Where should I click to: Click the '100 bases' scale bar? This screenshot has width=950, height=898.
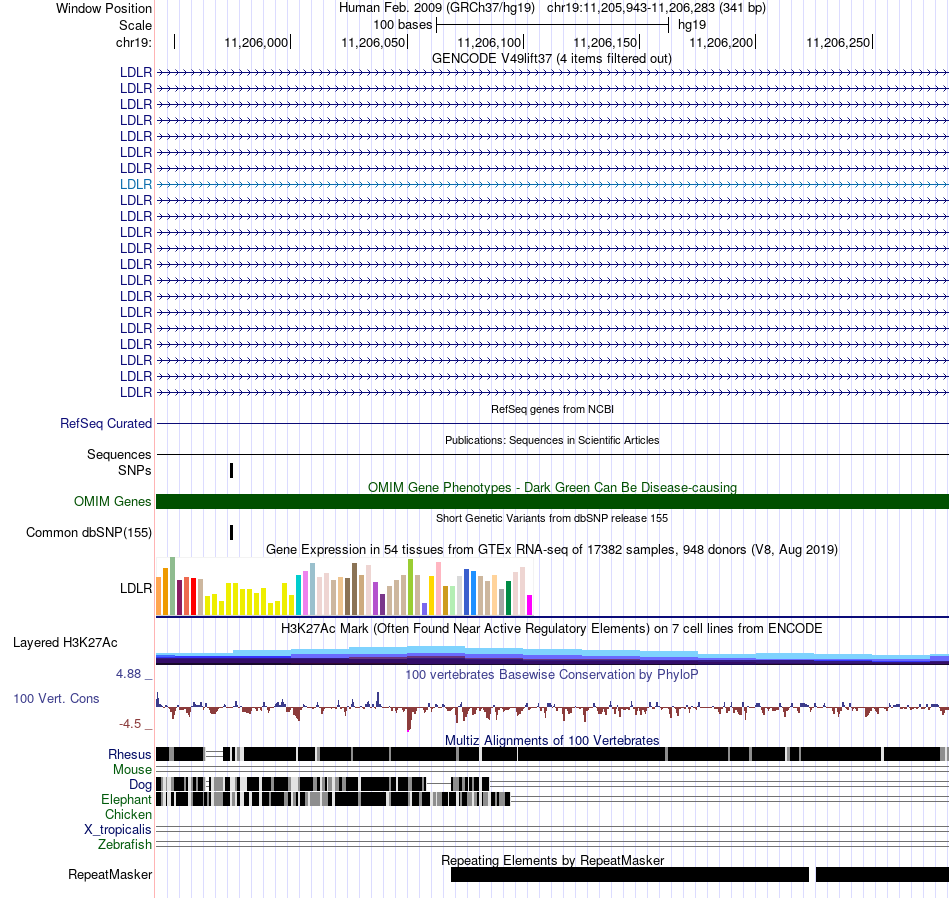click(x=552, y=25)
